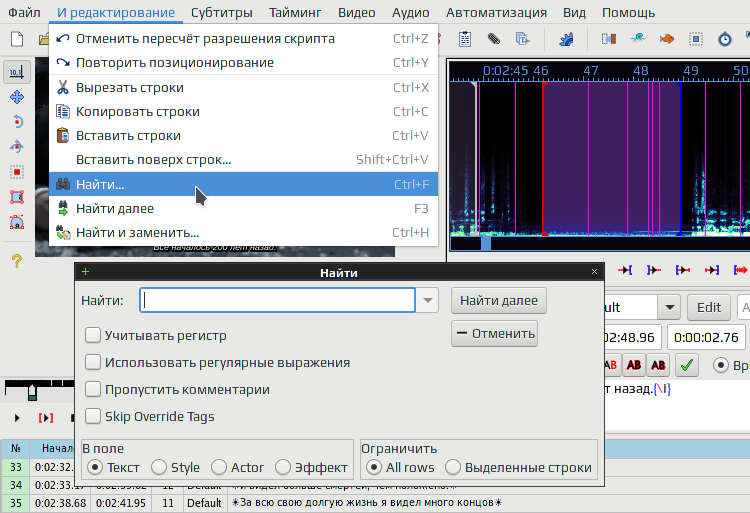Play 500 ms before selection audio button
The image size is (750, 513).
624,271
